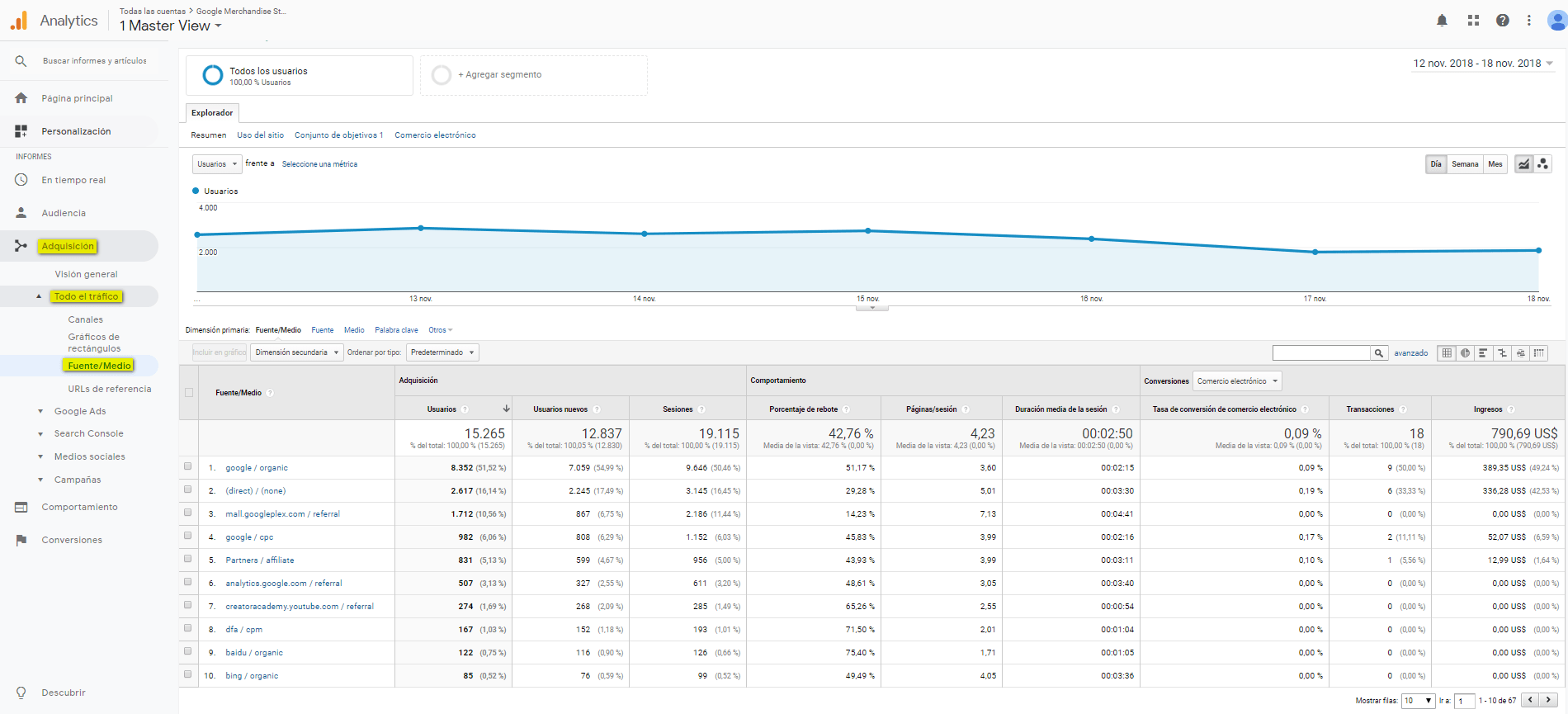Image resolution: width=1568 pixels, height=714 pixels.
Task: Set primary dimension to Palabra clave
Action: tap(396, 330)
